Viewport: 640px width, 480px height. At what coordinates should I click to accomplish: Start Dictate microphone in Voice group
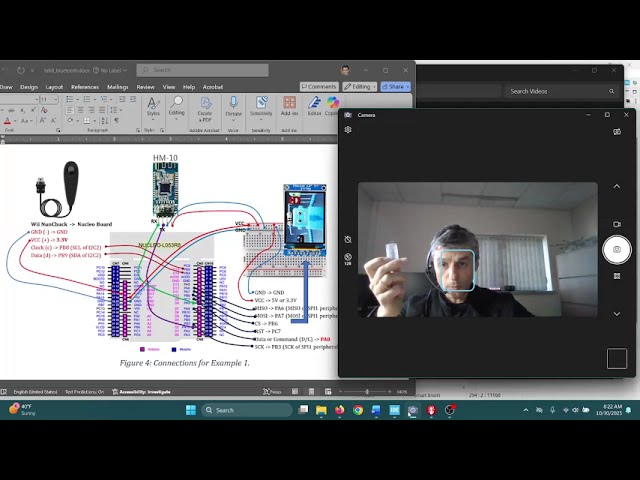tap(233, 108)
